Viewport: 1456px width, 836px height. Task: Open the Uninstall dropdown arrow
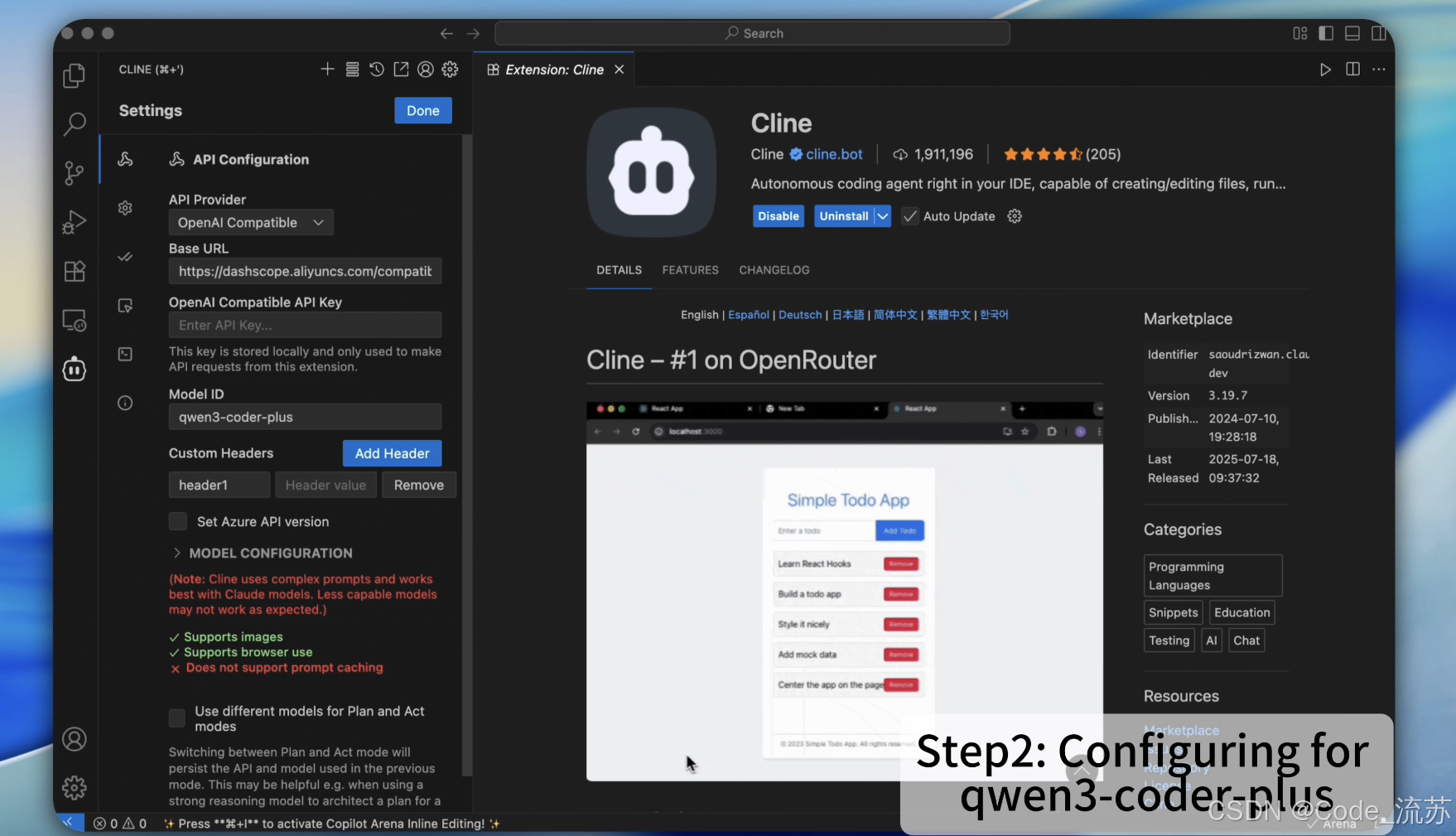(883, 216)
